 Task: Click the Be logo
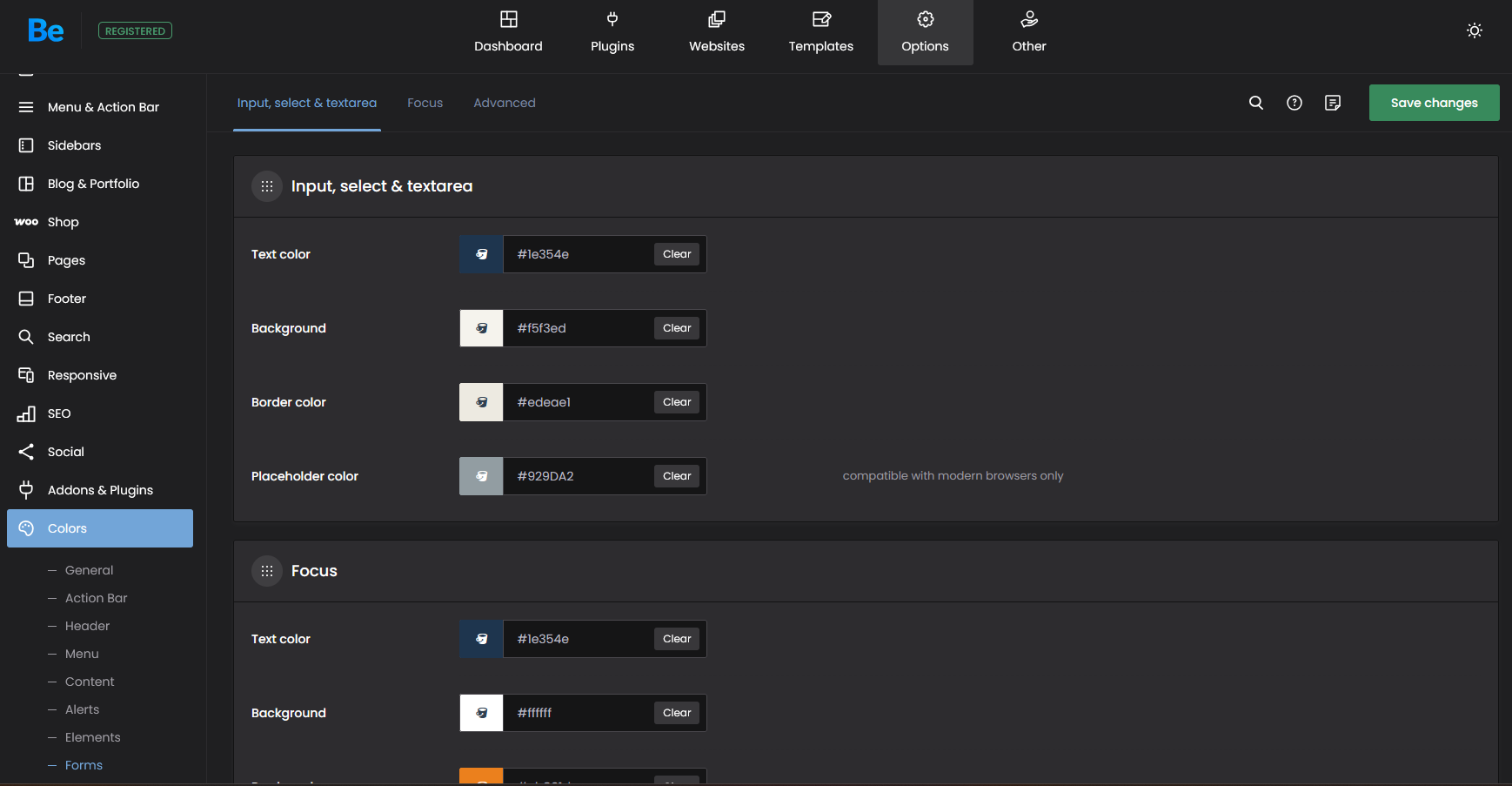pos(45,31)
